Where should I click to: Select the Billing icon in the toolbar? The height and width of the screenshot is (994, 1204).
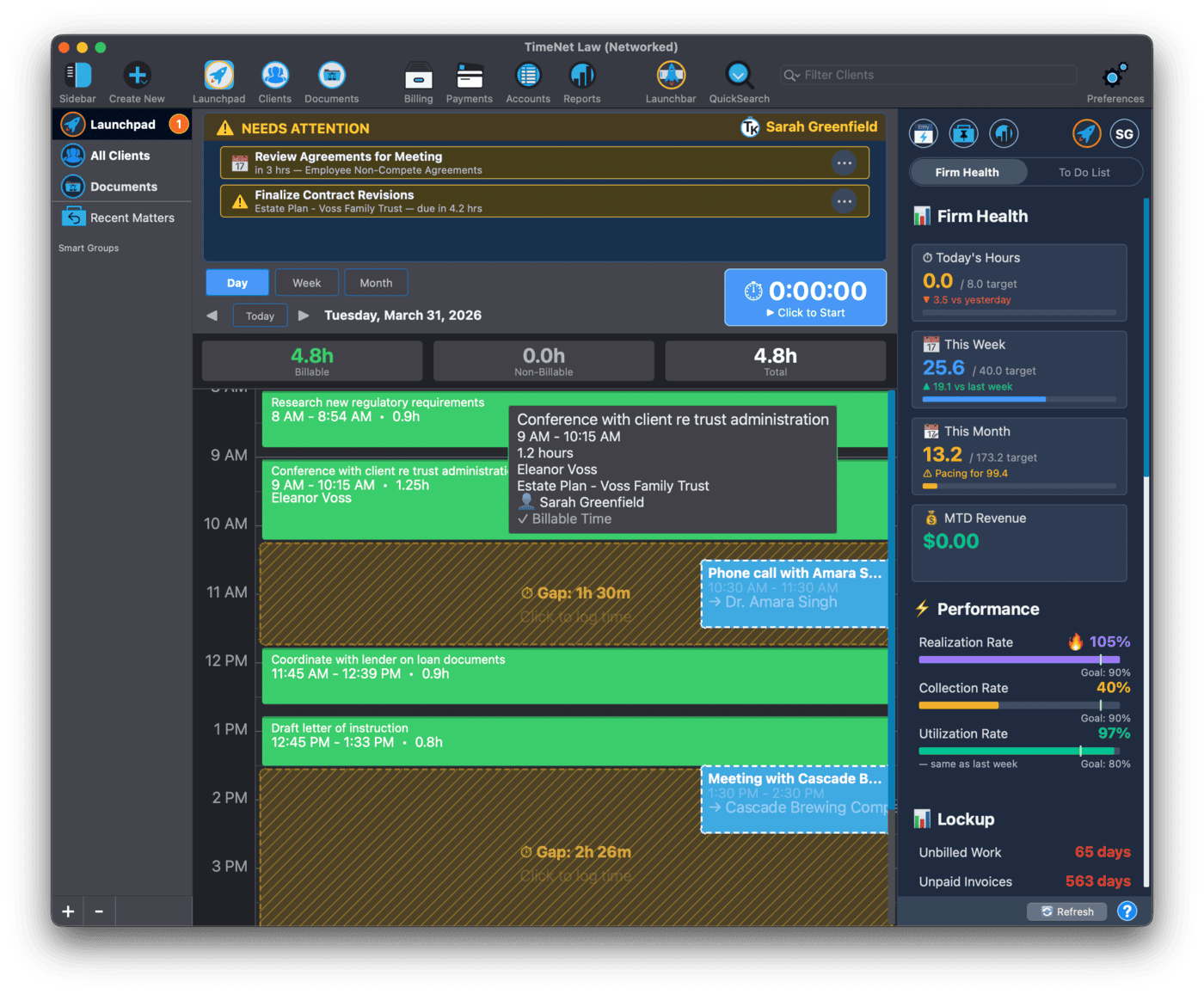click(418, 76)
